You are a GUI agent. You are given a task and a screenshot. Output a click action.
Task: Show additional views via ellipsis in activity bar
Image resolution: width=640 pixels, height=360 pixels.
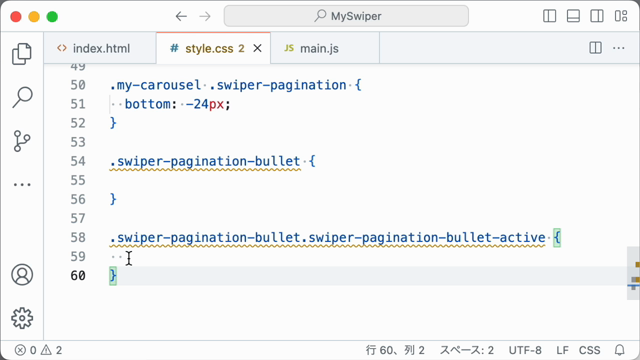click(22, 184)
